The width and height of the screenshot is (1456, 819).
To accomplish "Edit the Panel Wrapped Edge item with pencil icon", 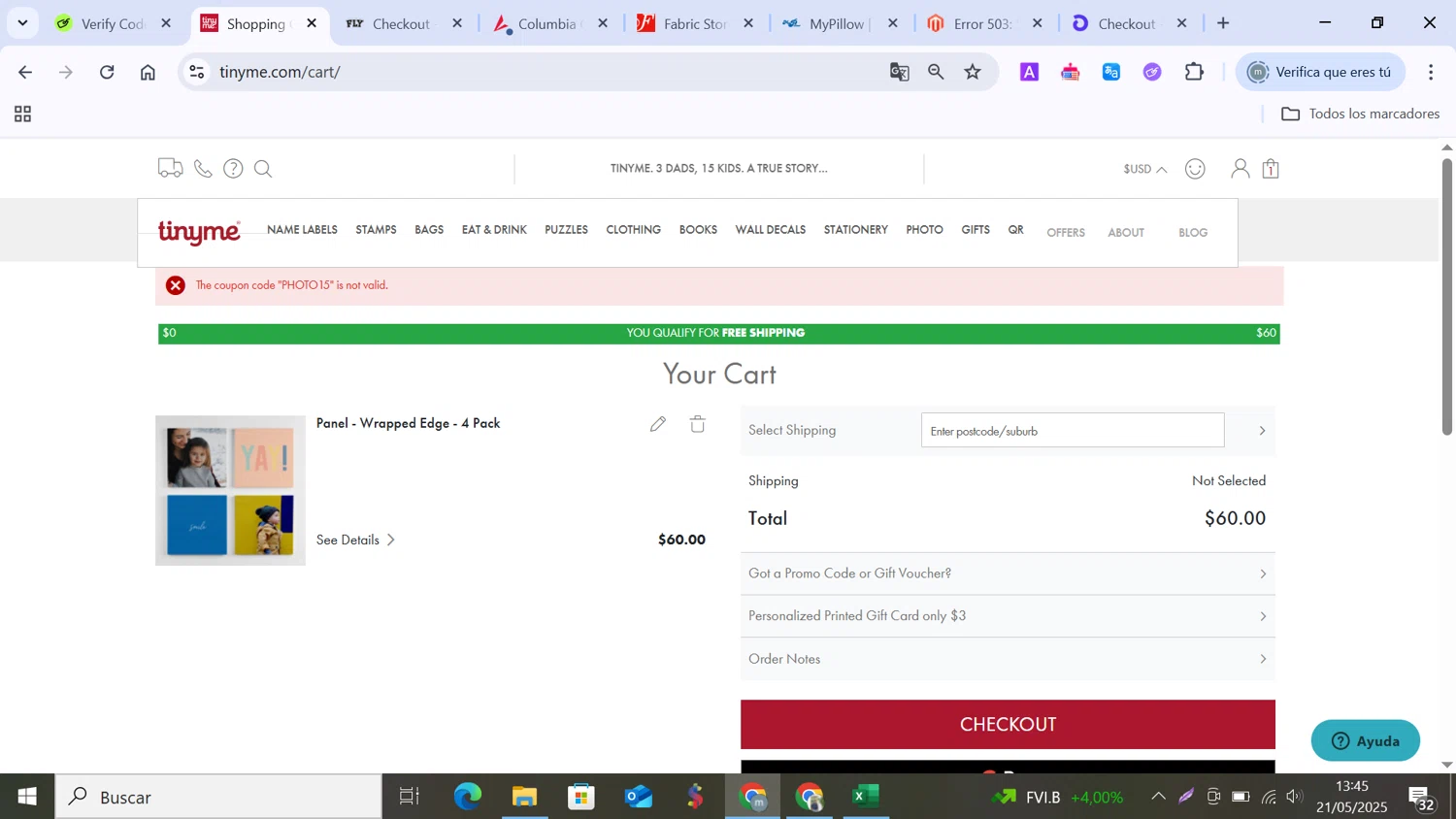I will pyautogui.click(x=658, y=423).
